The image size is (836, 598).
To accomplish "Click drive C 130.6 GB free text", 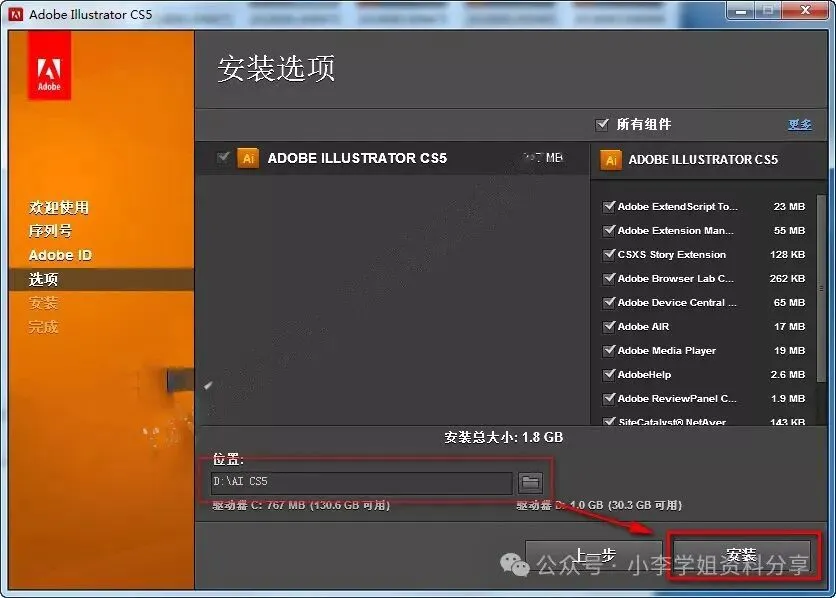I will [301, 505].
